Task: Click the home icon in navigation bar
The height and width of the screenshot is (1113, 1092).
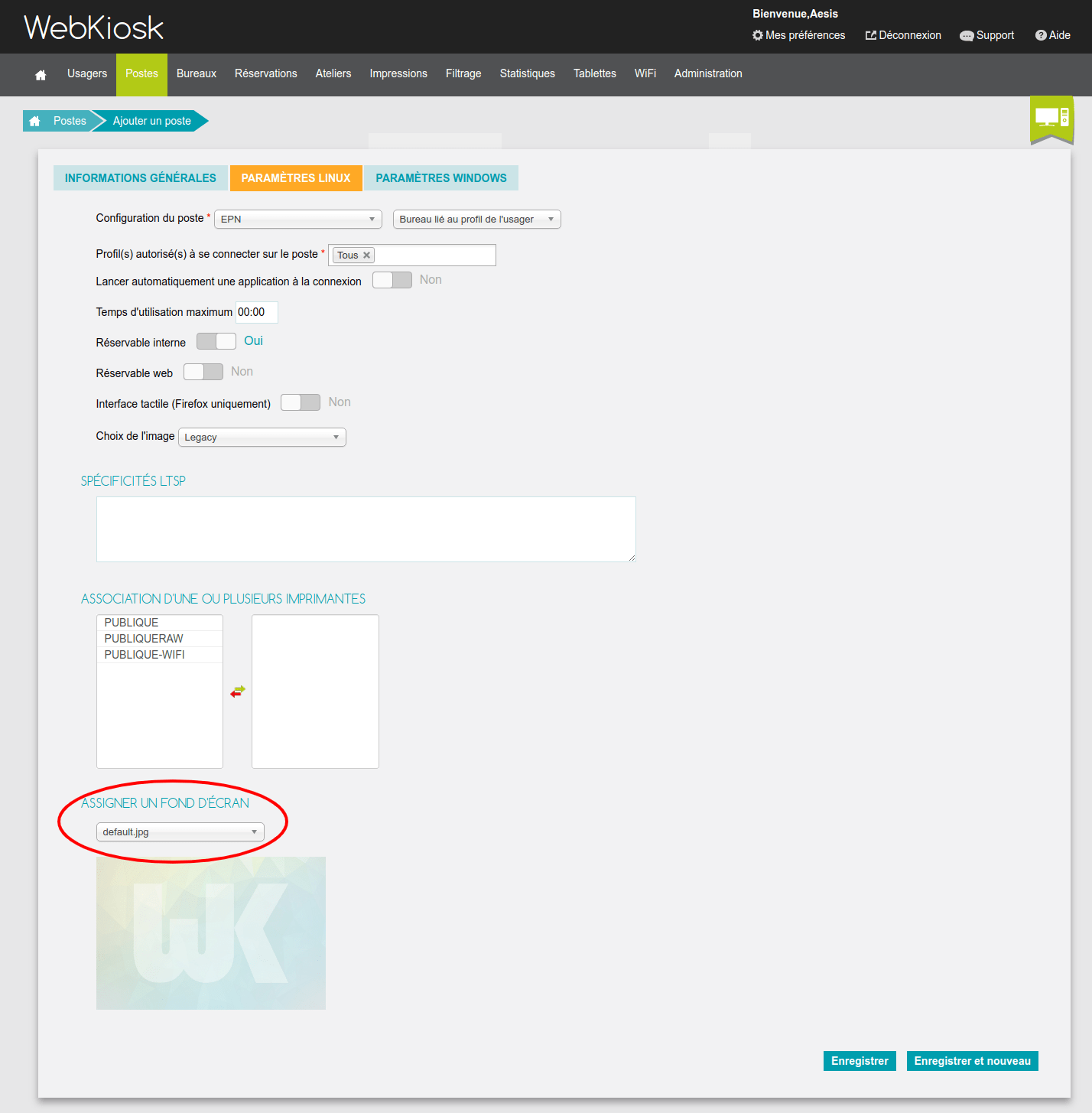Action: [x=41, y=74]
